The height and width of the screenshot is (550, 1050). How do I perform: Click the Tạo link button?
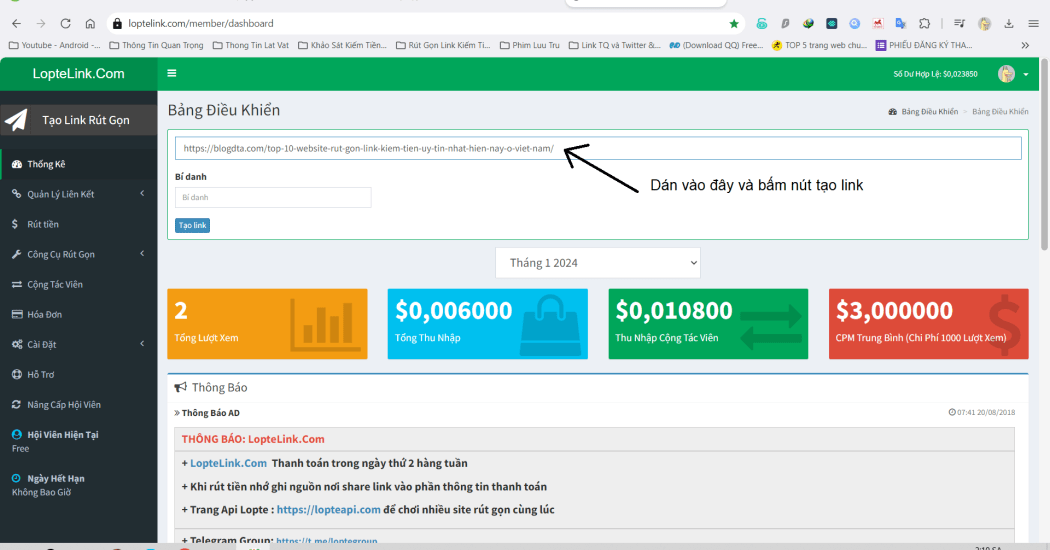click(x=192, y=226)
